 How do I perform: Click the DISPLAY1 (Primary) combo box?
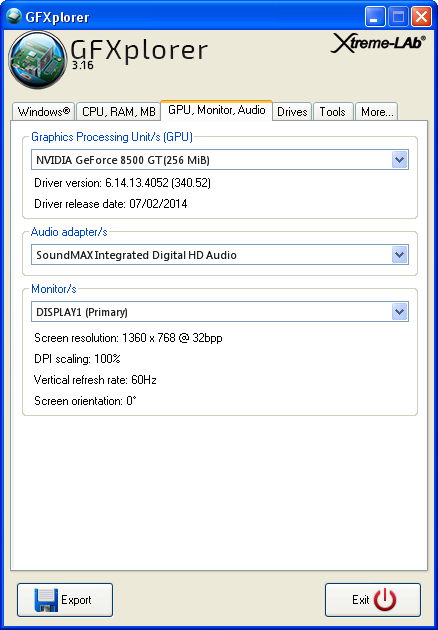[x=220, y=312]
